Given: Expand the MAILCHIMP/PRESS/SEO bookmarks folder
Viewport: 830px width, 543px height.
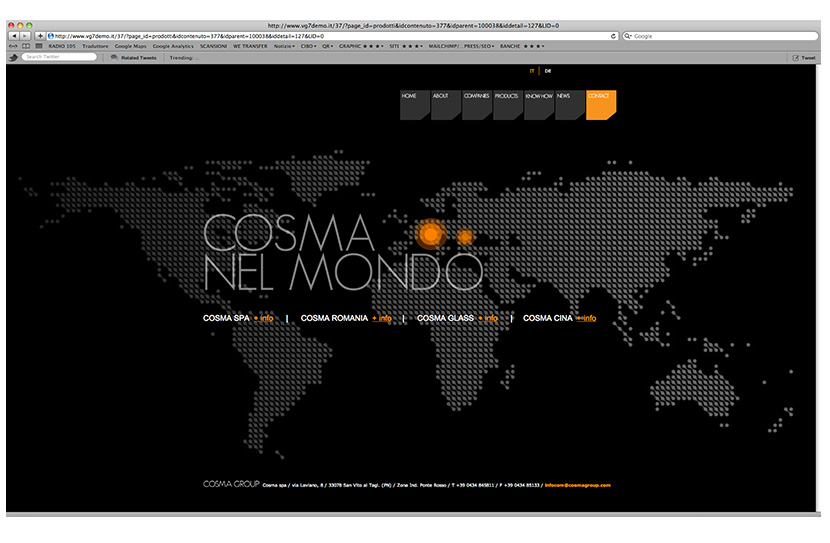Looking at the screenshot, I should pos(462,46).
